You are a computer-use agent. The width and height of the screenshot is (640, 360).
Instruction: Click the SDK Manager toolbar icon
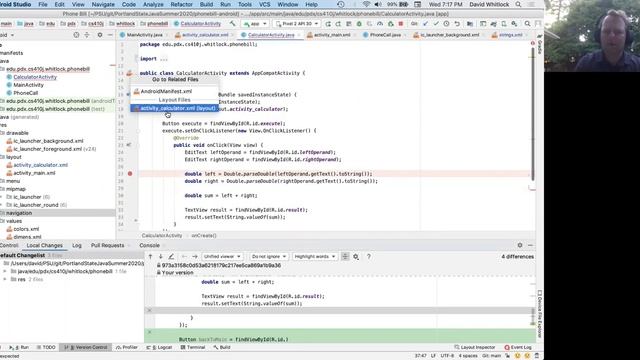coord(514,24)
